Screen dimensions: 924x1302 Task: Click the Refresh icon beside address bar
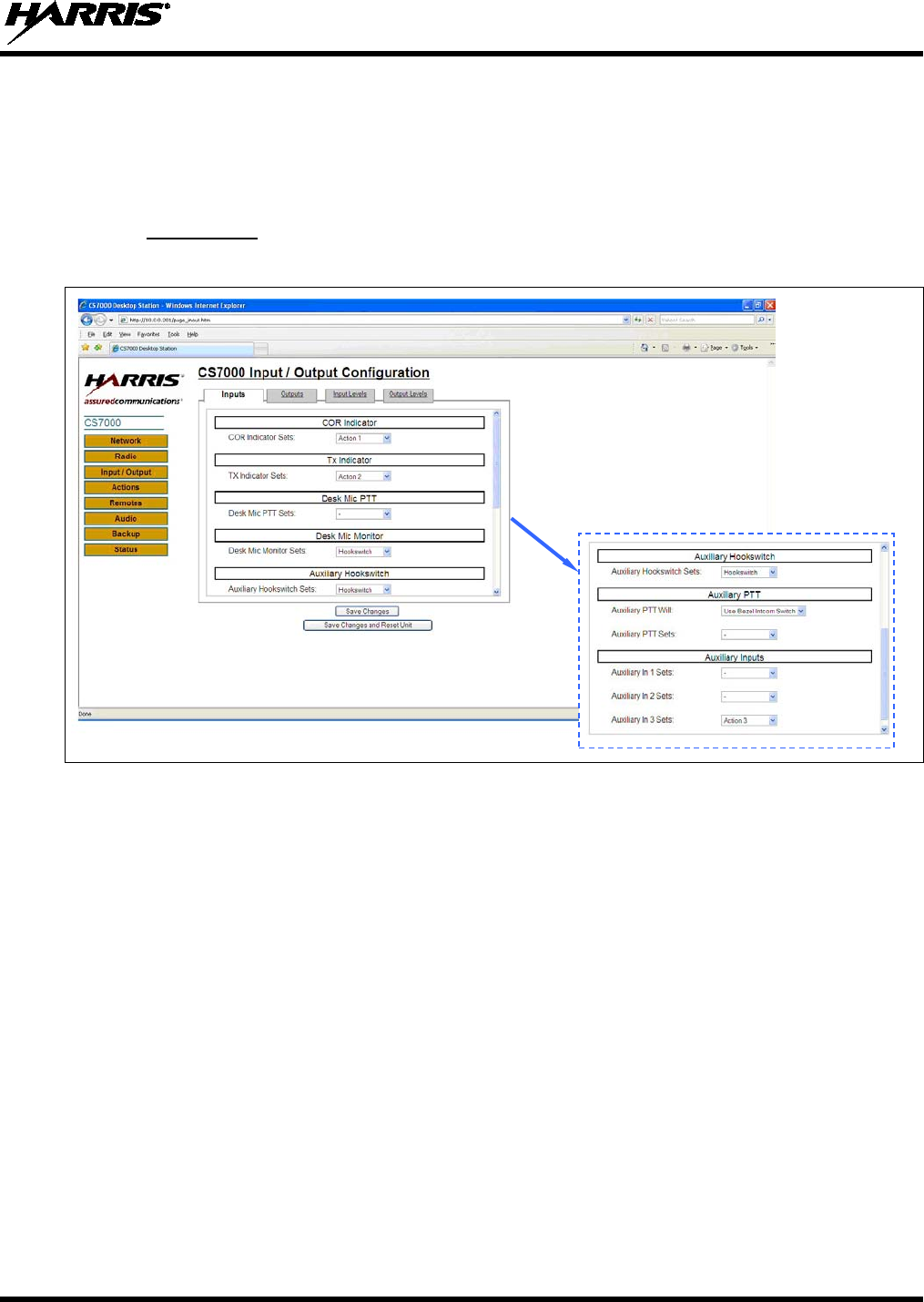pos(638,320)
